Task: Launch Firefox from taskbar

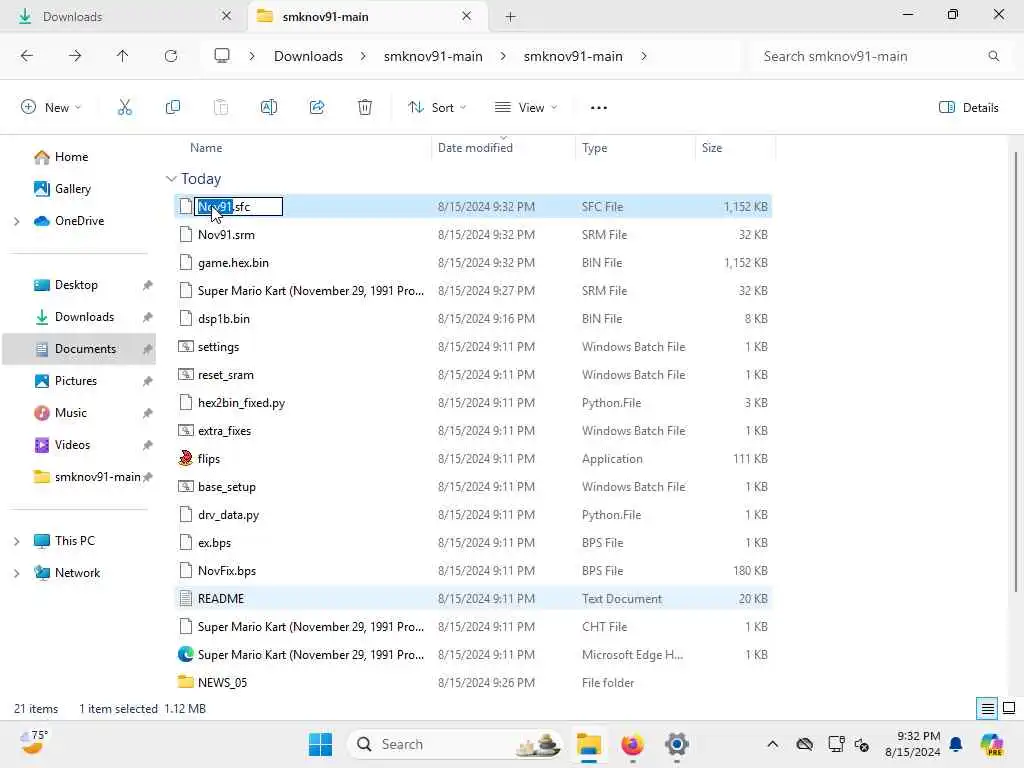Action: coord(632,744)
